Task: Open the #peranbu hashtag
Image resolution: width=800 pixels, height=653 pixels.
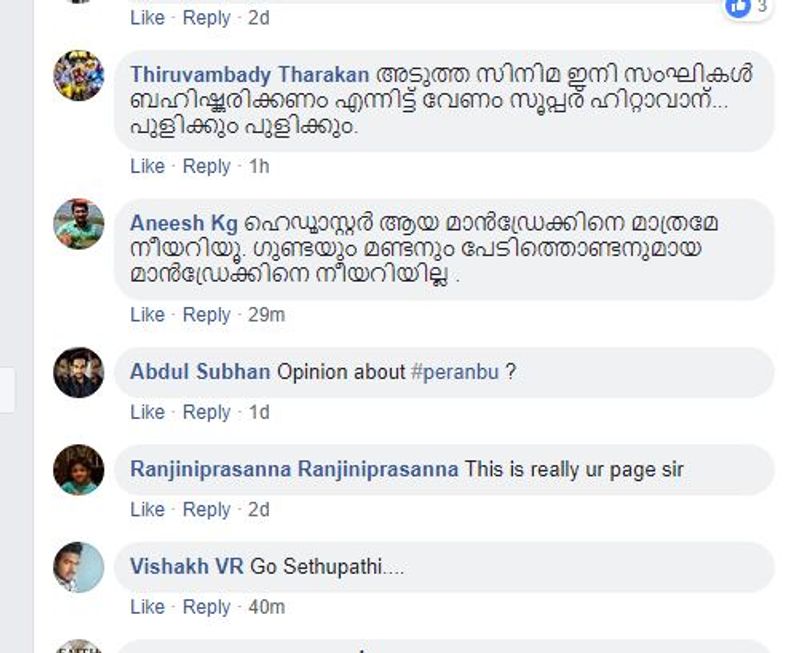Action: 455,372
